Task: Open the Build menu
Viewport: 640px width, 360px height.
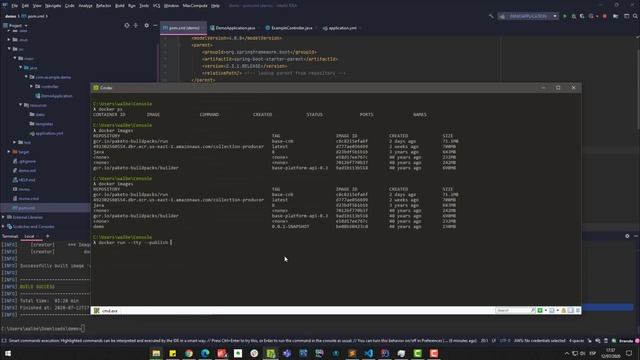Action: point(120,6)
